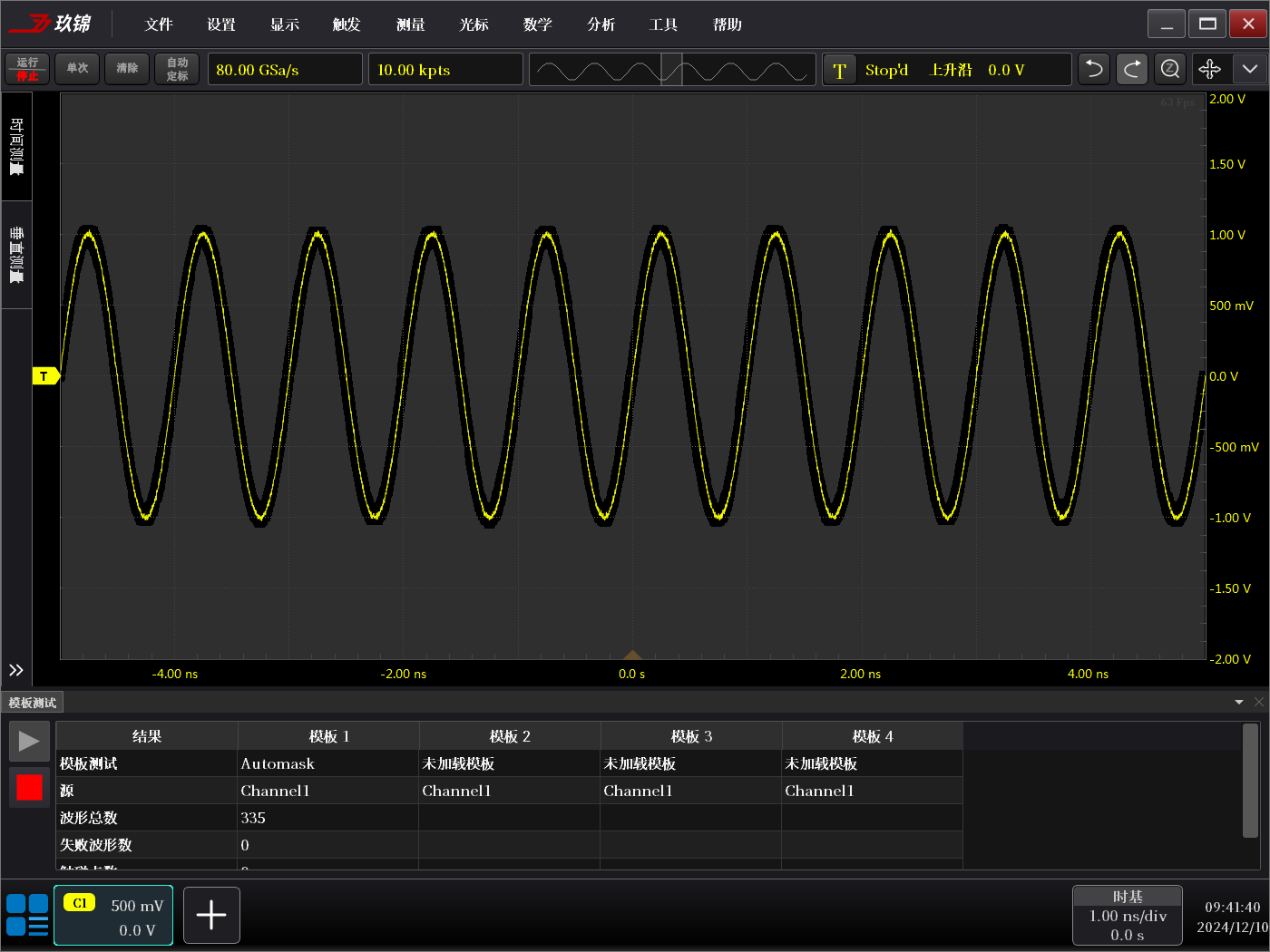Screen dimensions: 1270x952
Task: Open the 触发 menu
Action: [347, 24]
